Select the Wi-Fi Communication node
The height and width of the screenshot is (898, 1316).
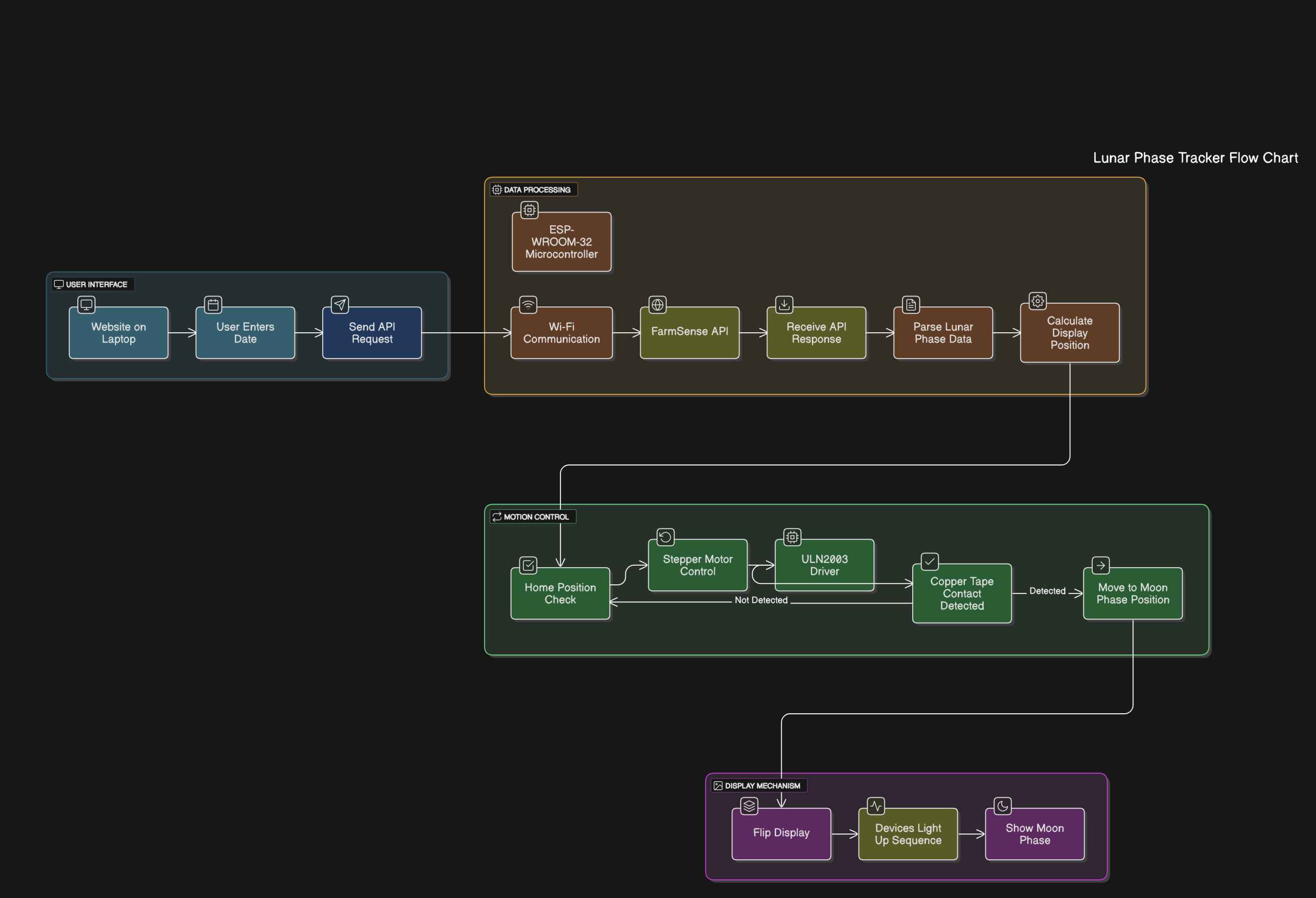click(562, 333)
